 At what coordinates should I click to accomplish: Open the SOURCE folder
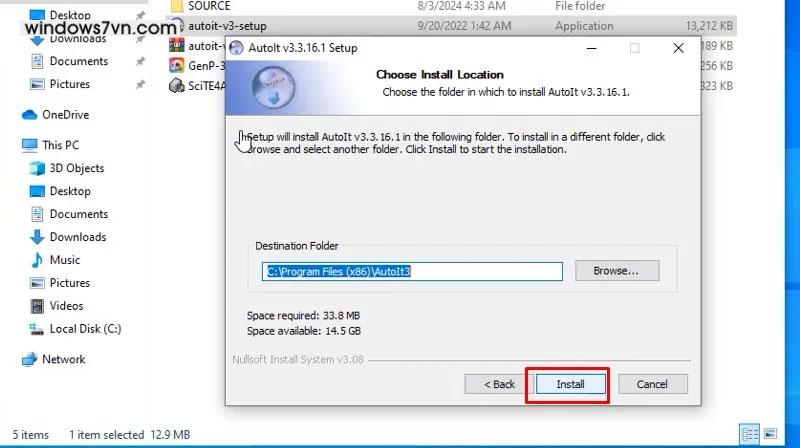click(x=209, y=6)
